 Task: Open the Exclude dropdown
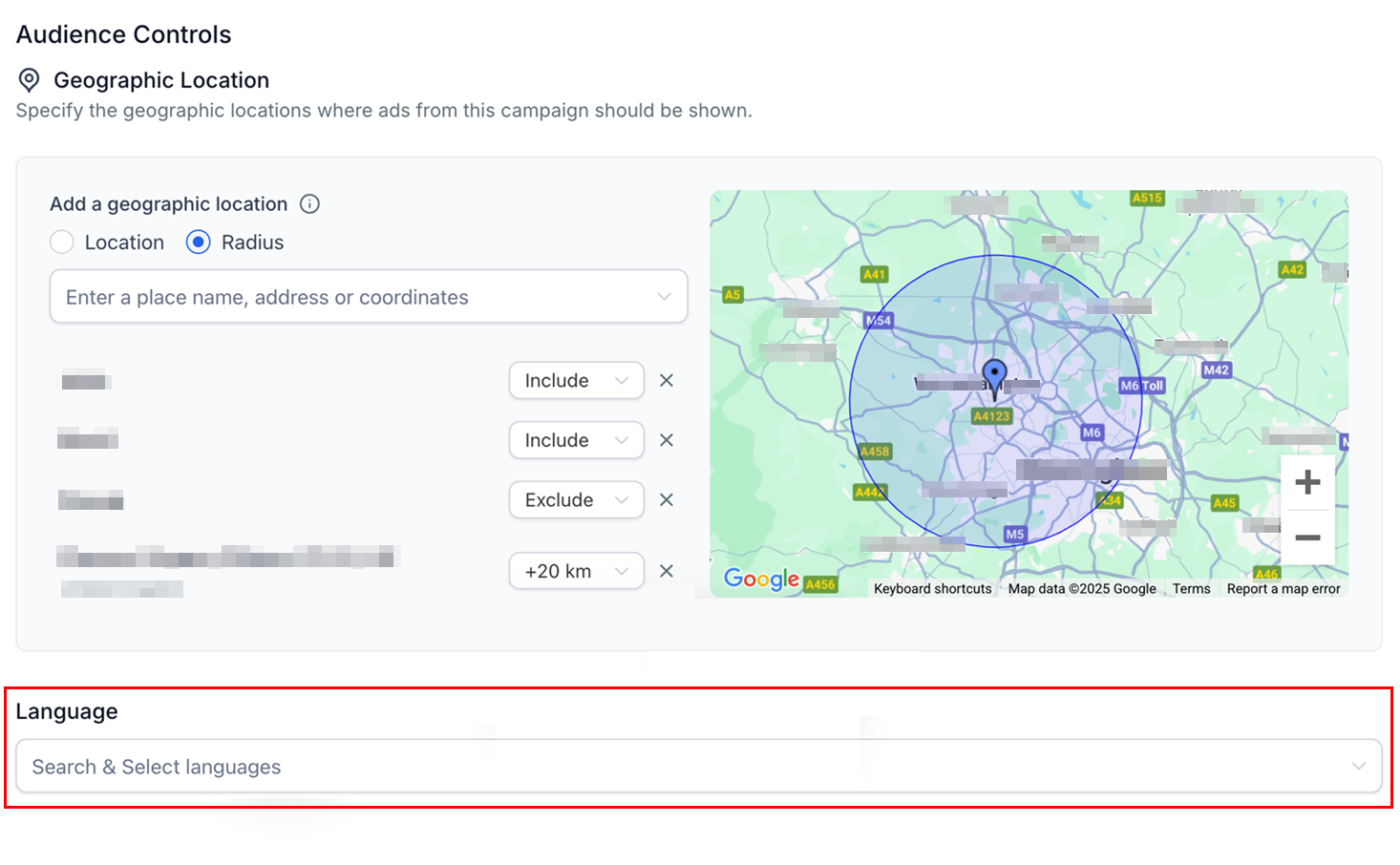(x=576, y=500)
